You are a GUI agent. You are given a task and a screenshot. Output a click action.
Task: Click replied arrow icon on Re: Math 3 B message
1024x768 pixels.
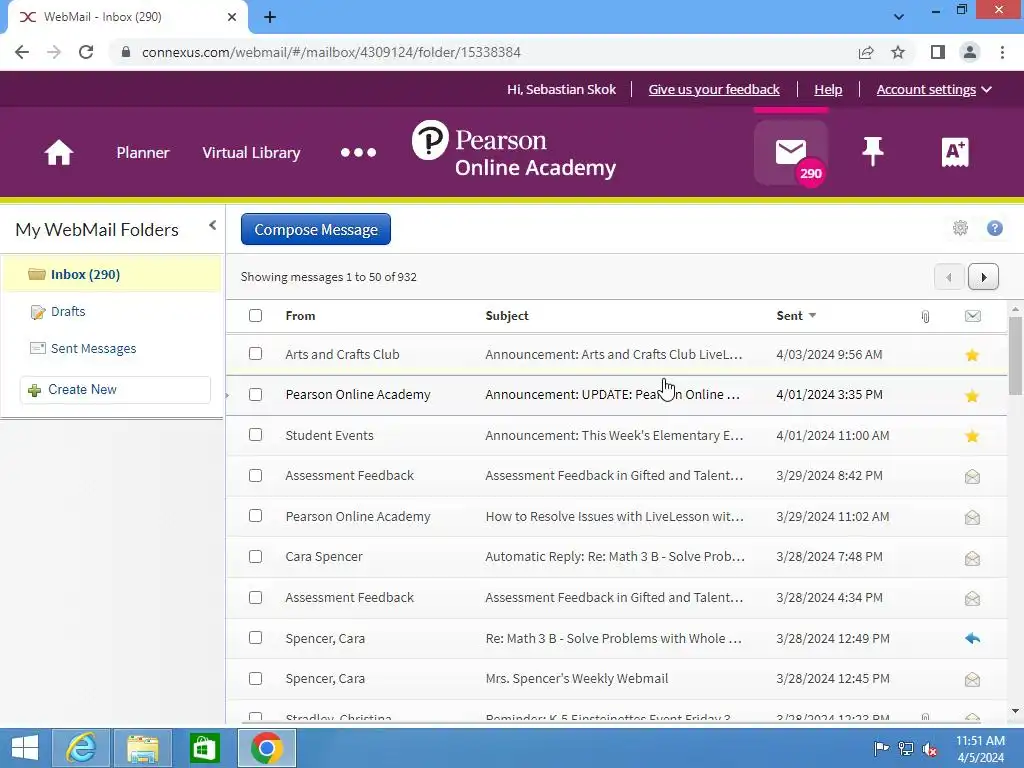(x=972, y=639)
